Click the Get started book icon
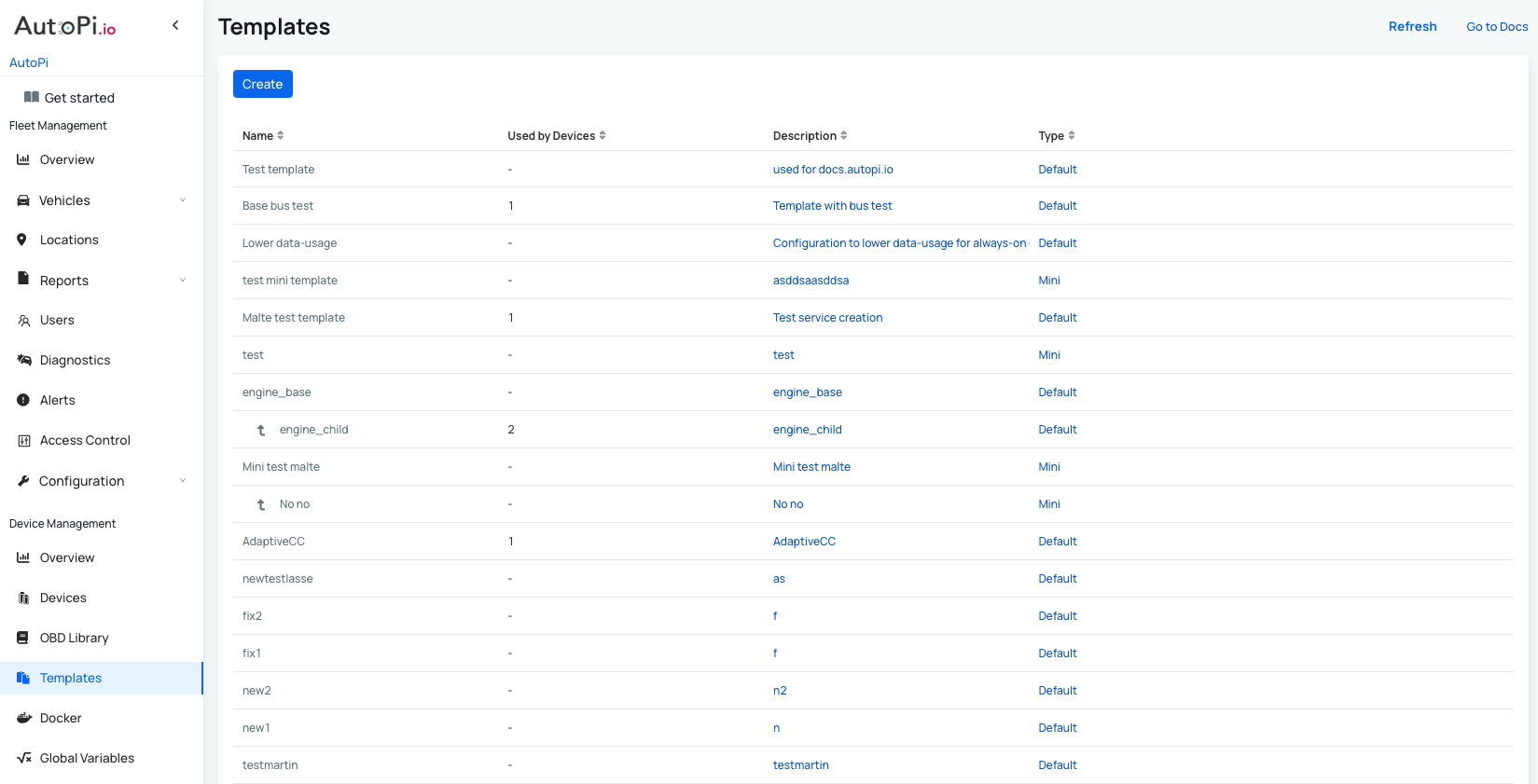This screenshot has height=784, width=1538. [x=32, y=97]
